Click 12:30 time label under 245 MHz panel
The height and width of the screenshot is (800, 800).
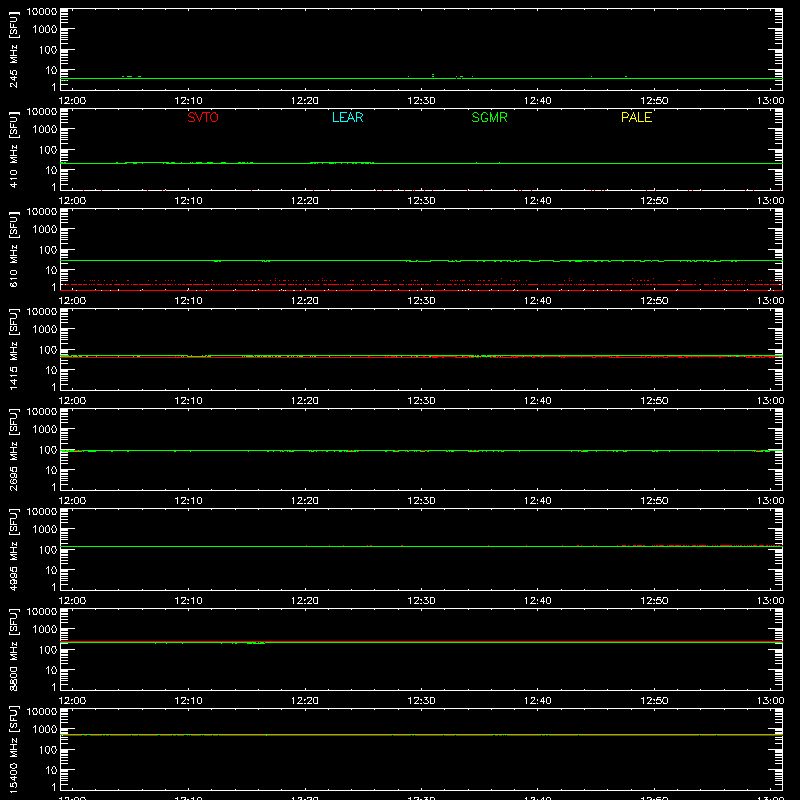click(421, 101)
